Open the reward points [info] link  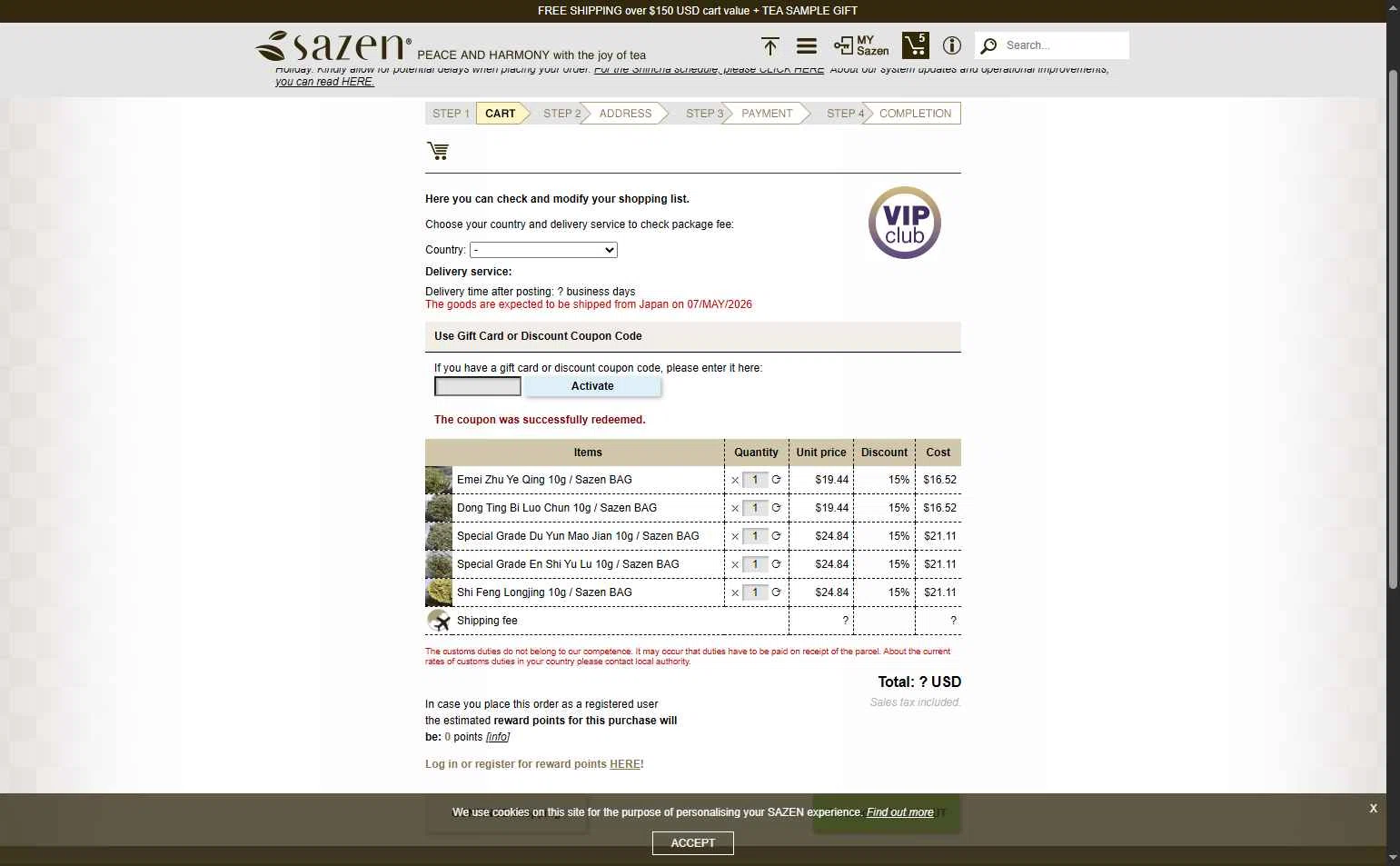498,737
